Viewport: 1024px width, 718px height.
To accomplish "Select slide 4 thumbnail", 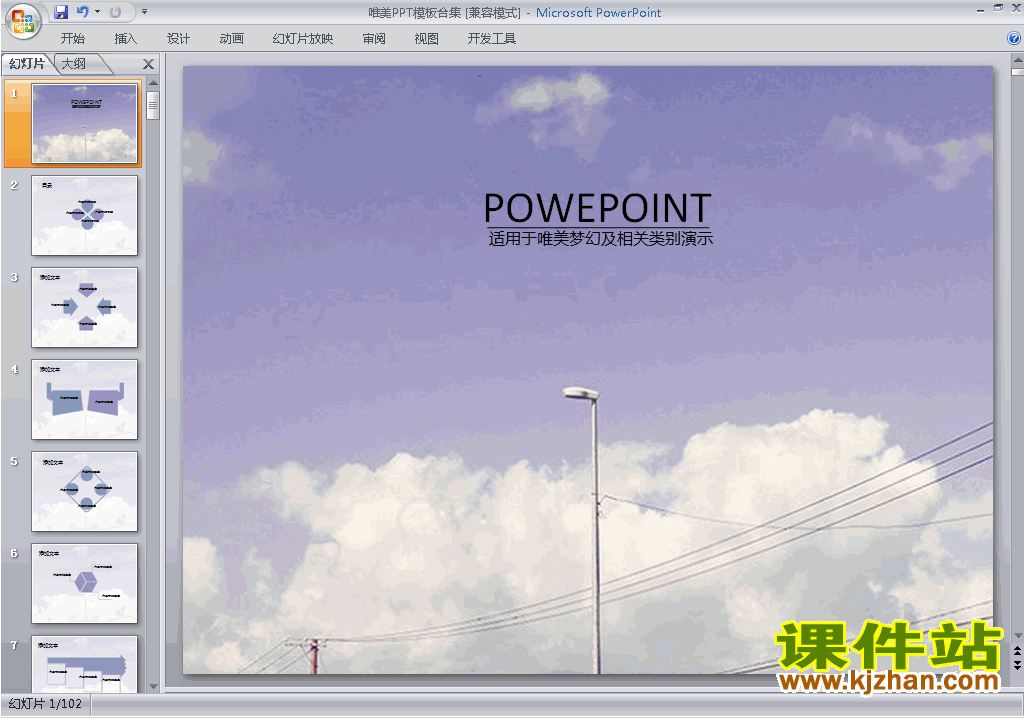I will tap(85, 399).
